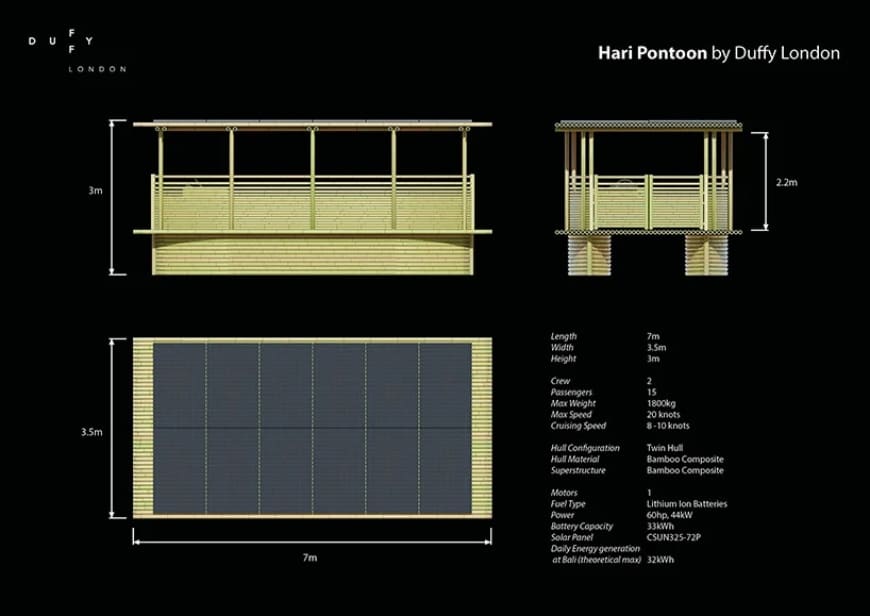Click the '7m' length dimension label under plan
Viewport: 870px width, 616px height.
coord(310,557)
